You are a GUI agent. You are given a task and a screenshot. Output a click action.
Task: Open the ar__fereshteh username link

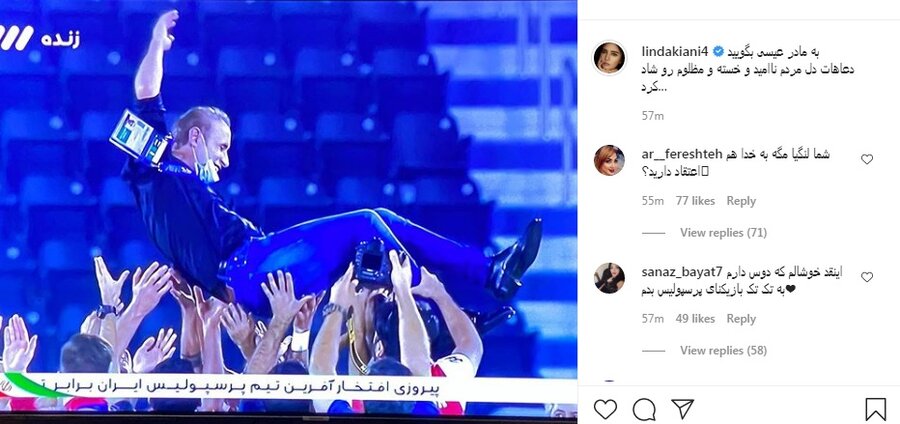(x=674, y=154)
